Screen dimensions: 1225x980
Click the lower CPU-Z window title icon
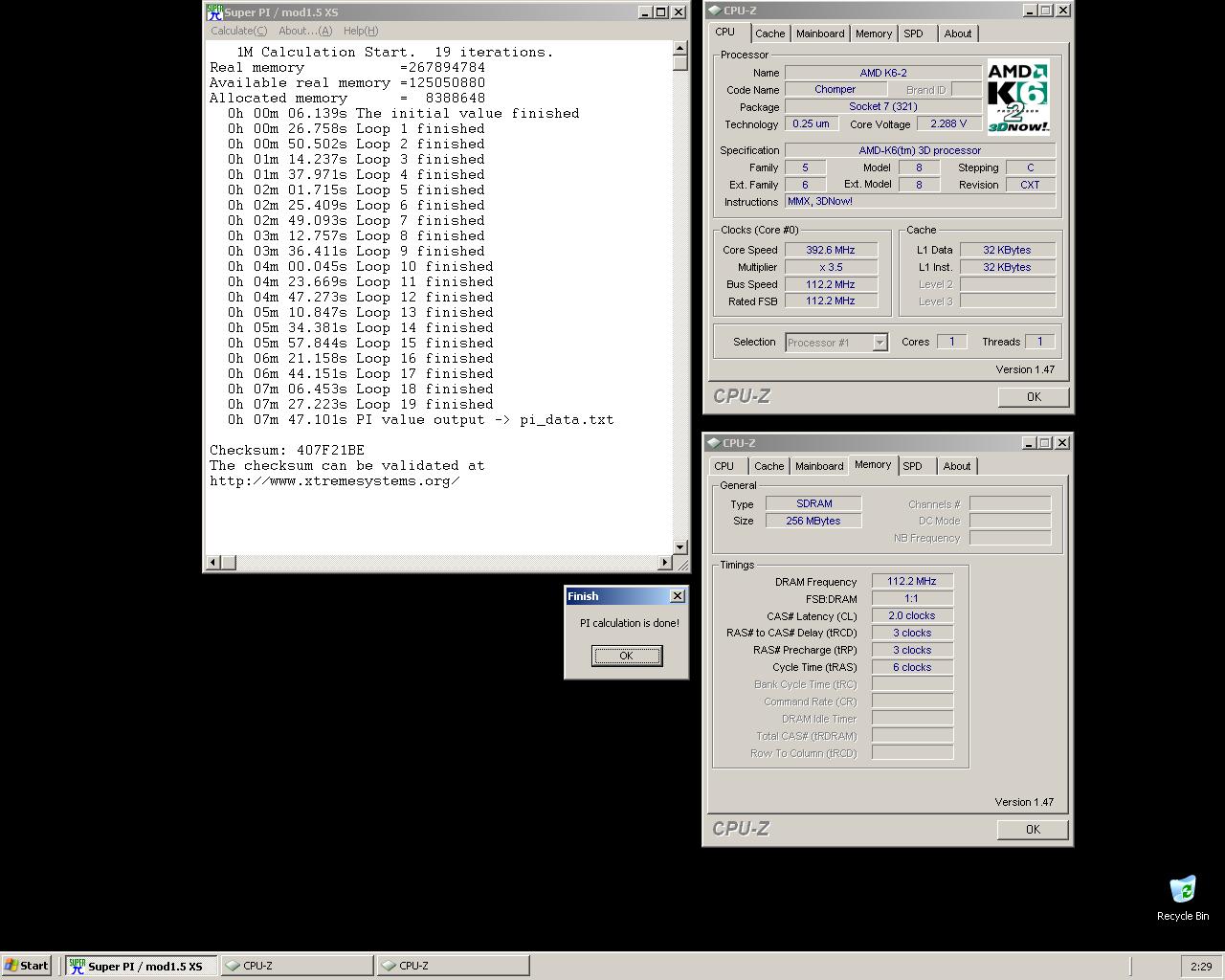coord(714,443)
